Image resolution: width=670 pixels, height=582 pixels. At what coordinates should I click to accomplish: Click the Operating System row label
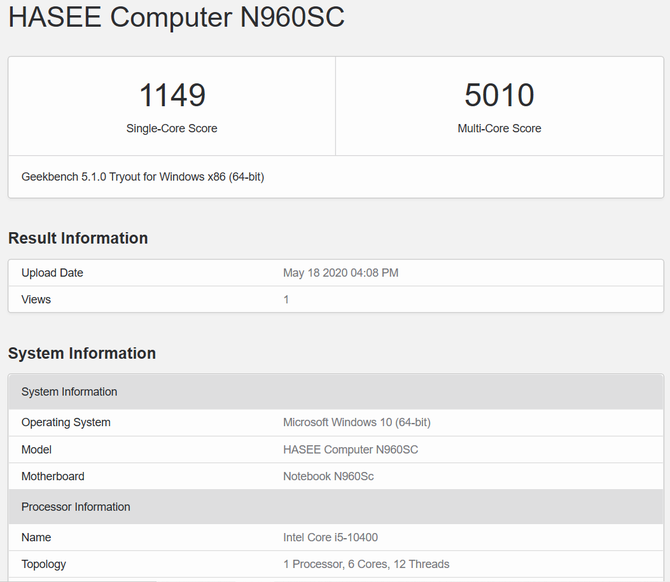coord(66,422)
